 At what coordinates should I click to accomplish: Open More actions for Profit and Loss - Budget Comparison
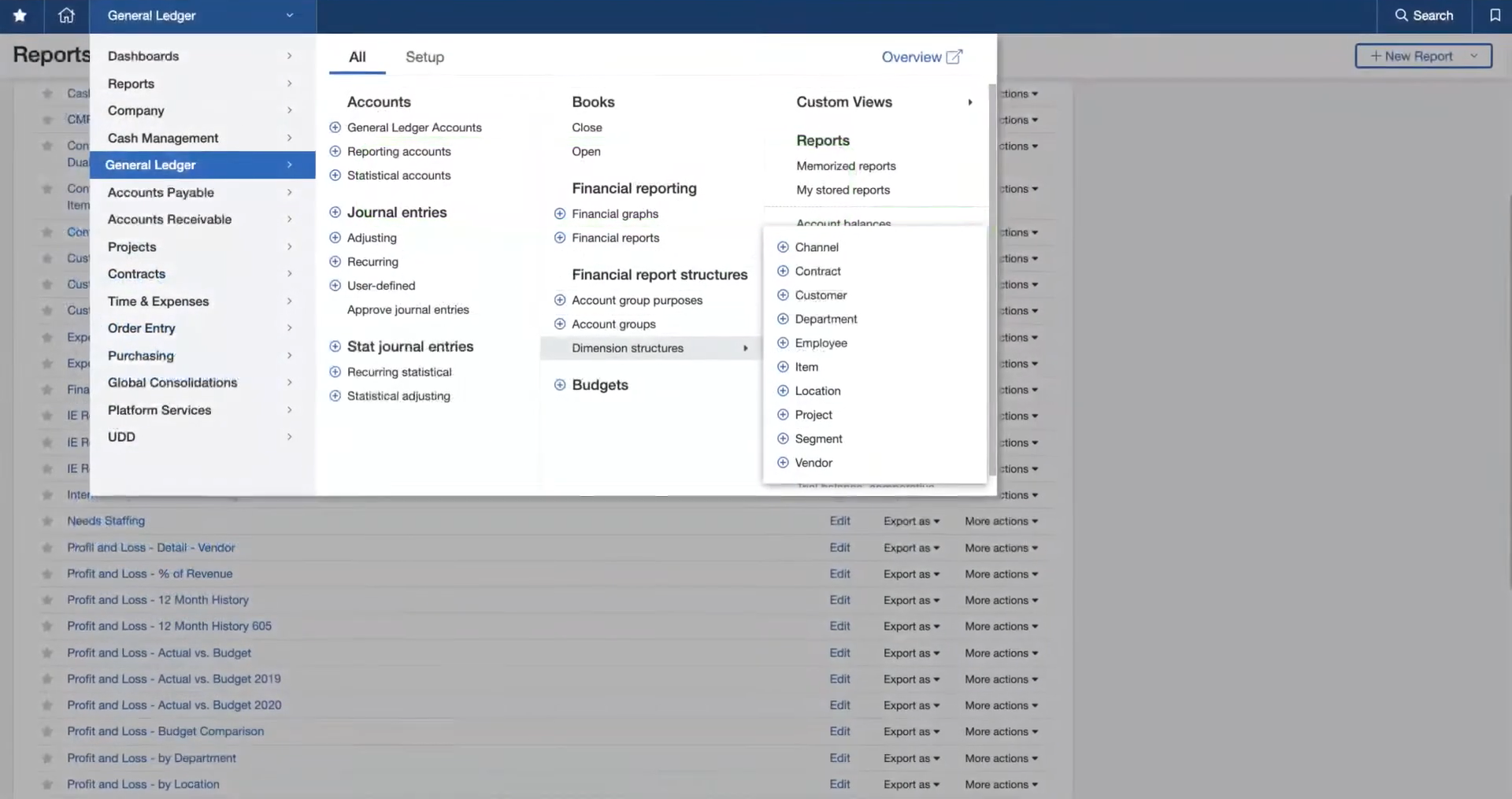(x=1001, y=731)
